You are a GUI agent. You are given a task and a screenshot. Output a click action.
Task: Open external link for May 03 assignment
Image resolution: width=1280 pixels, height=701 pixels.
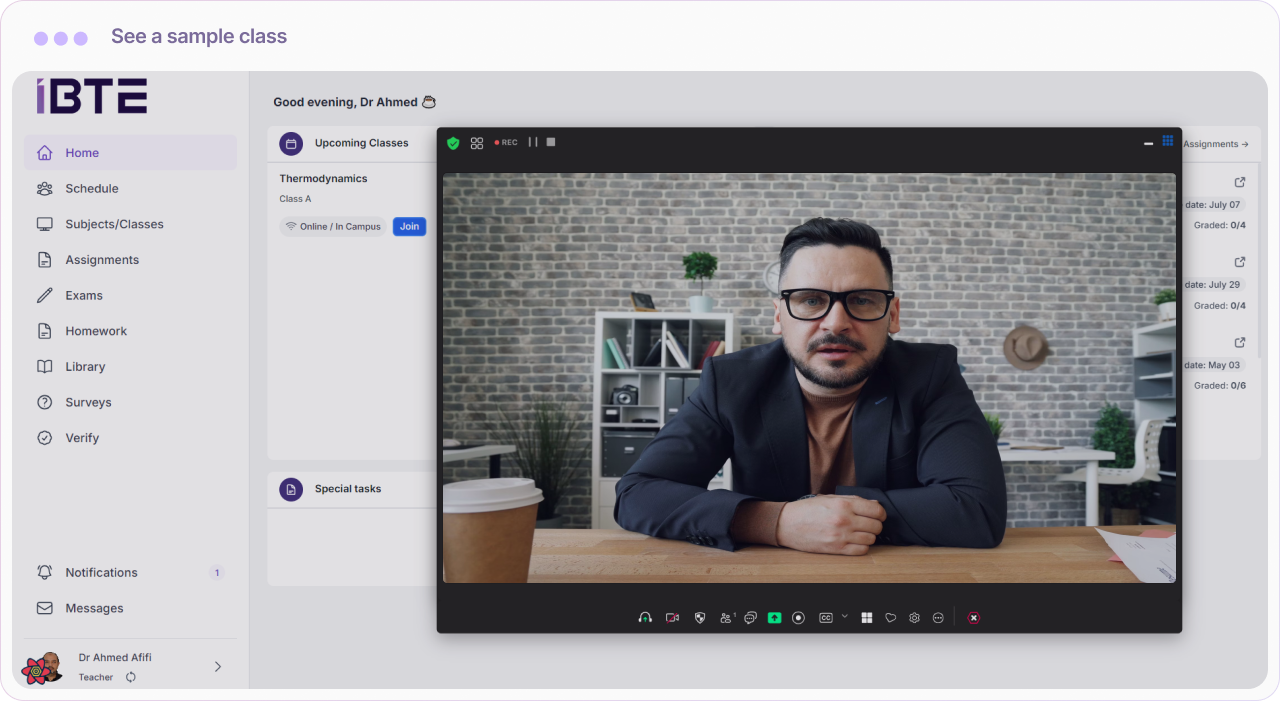pyautogui.click(x=1240, y=342)
